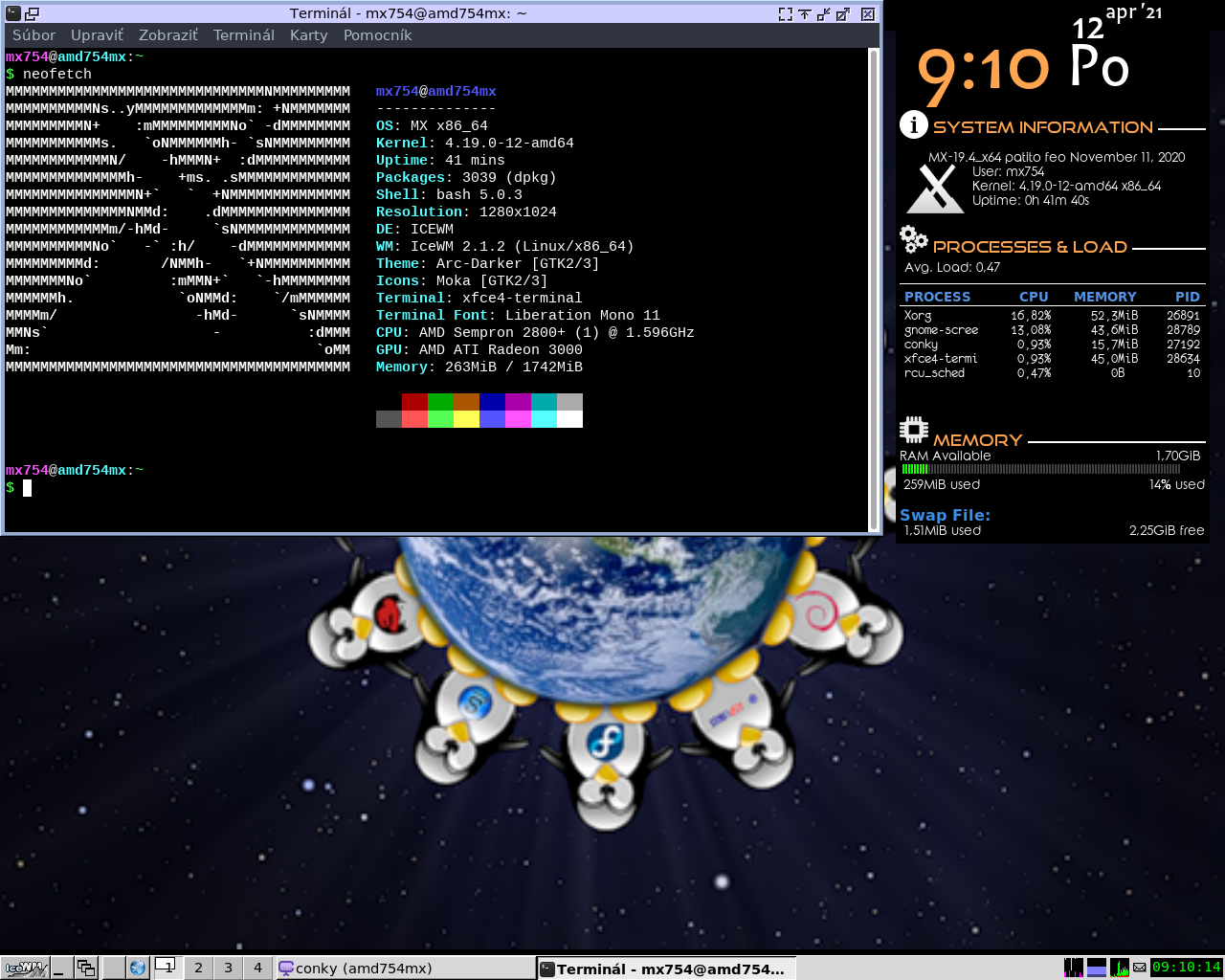This screenshot has width=1225, height=980.
Task: Click the xfce4-termi process row
Action: (x=1052, y=359)
